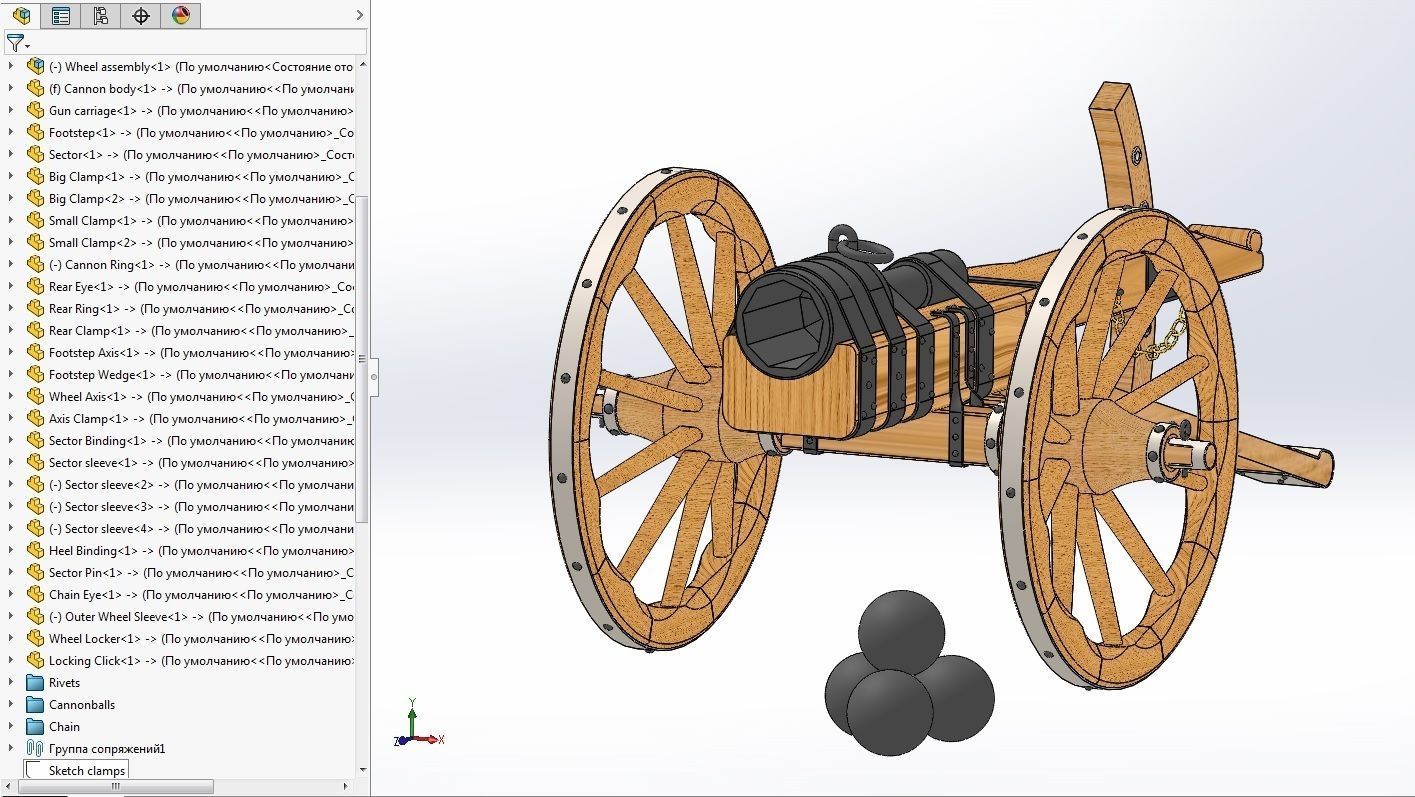
Task: Select the Cannon body<1> part icon
Action: click(35, 88)
